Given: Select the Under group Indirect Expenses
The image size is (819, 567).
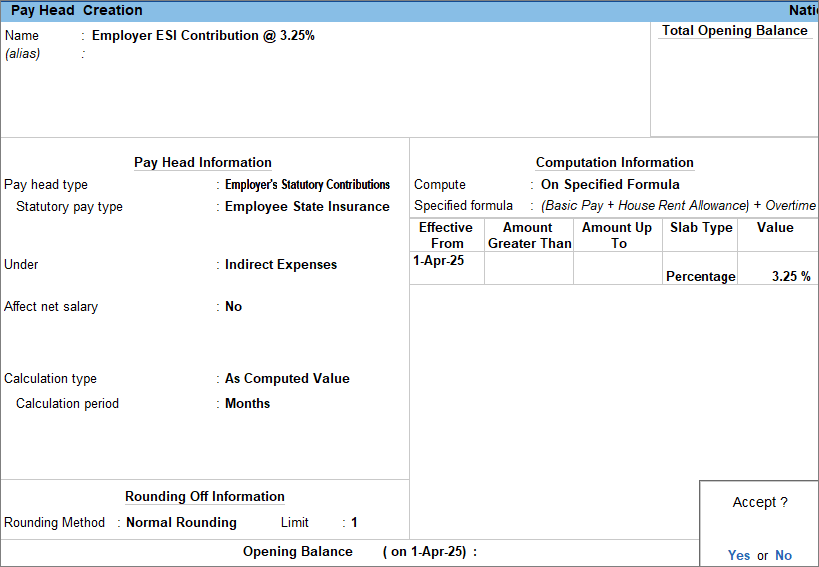Looking at the screenshot, I should click(281, 265).
